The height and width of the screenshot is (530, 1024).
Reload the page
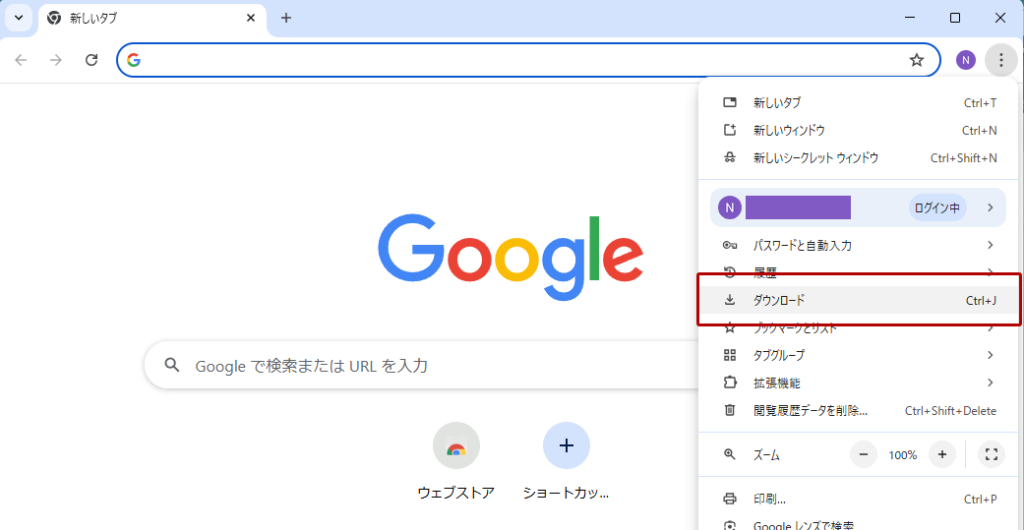point(92,60)
